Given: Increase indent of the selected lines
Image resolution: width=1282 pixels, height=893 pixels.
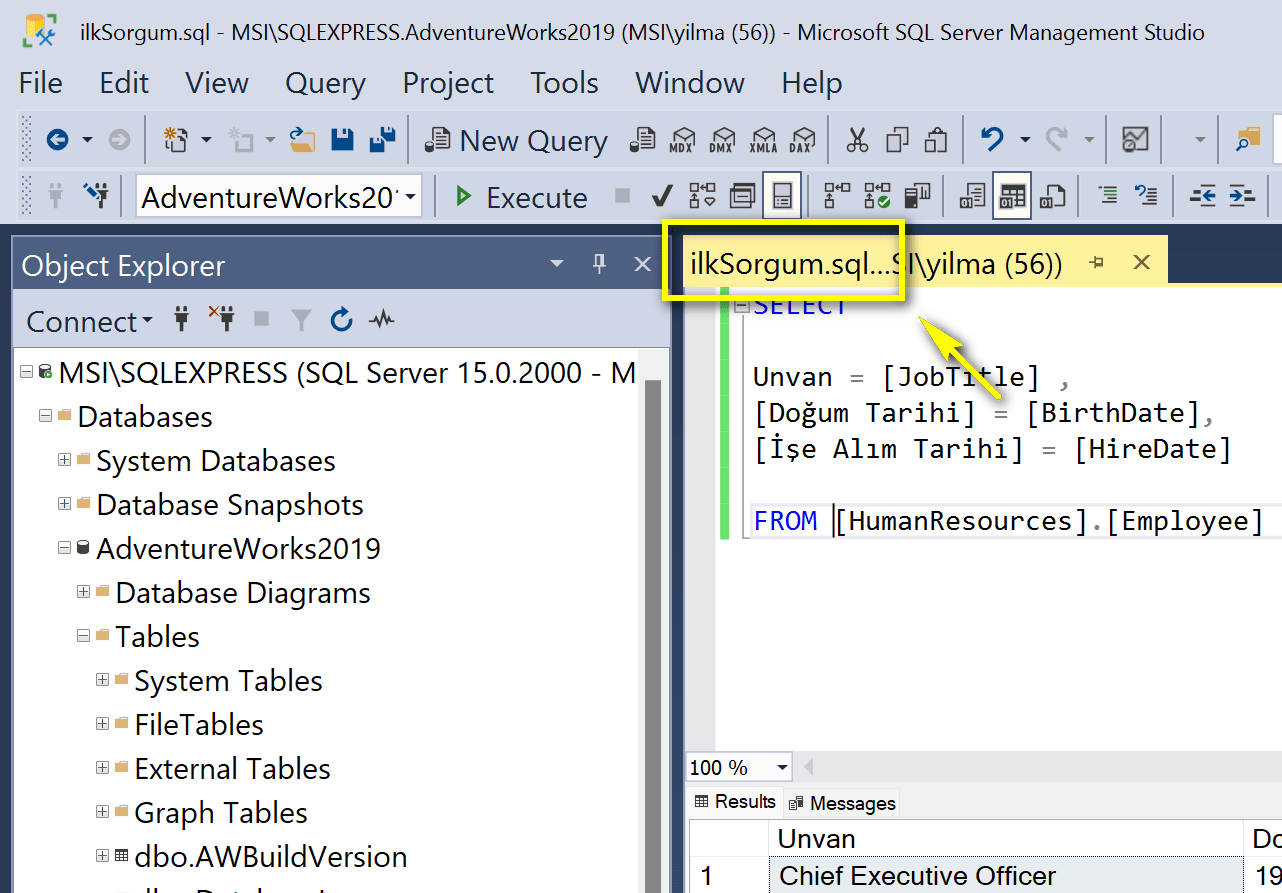Looking at the screenshot, I should (1241, 196).
